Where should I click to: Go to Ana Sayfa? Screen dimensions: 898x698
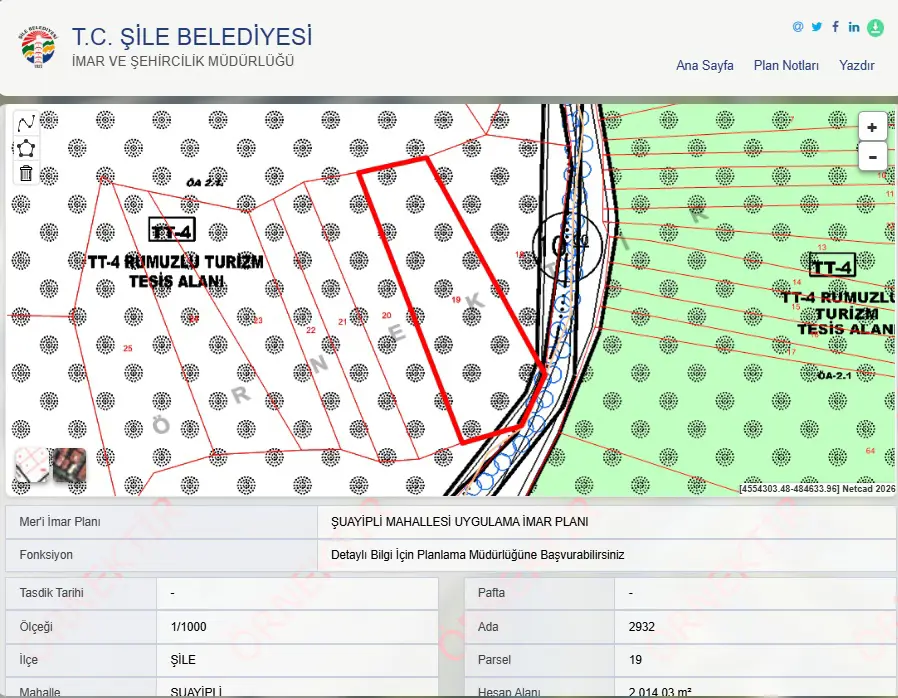point(704,65)
